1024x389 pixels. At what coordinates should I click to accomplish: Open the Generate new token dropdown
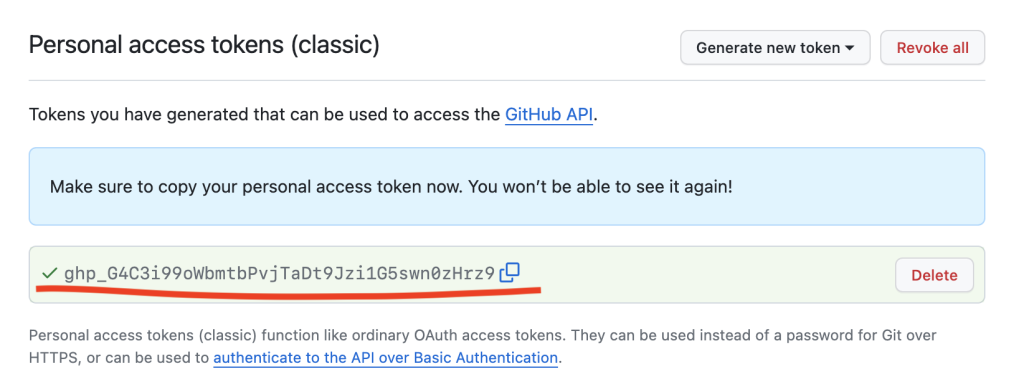(775, 48)
